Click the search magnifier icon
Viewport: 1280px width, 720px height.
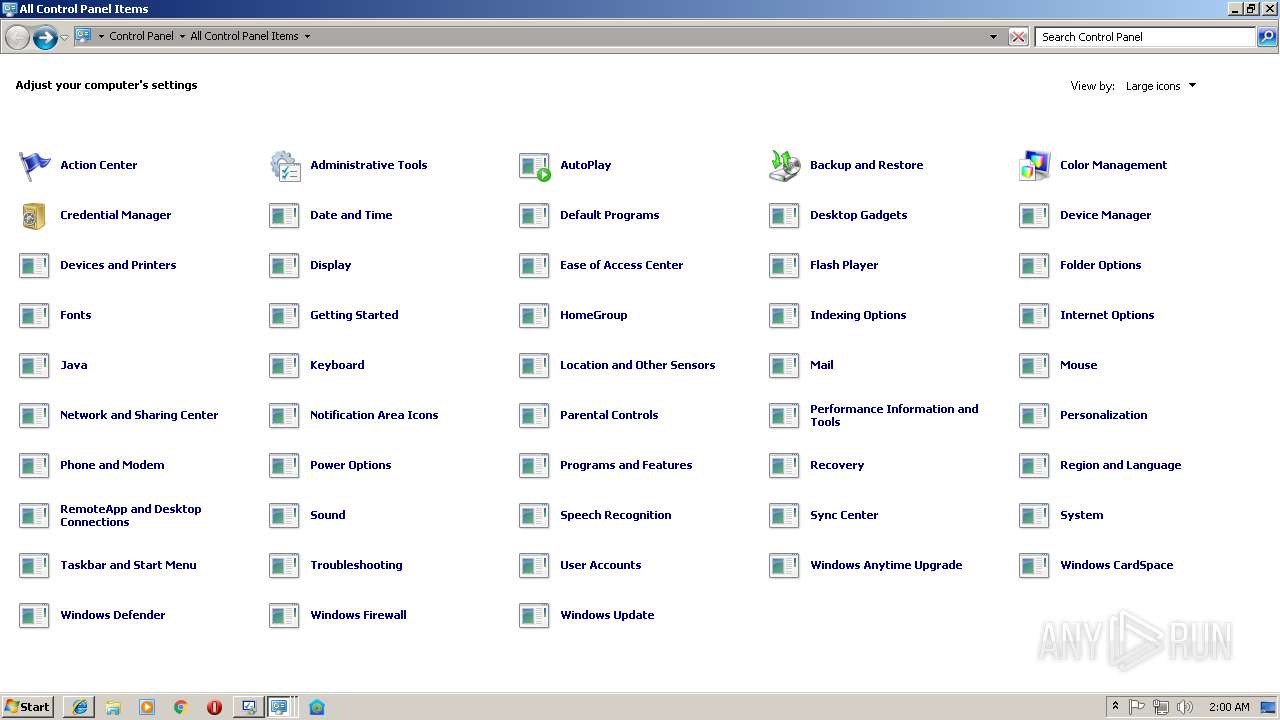click(1267, 37)
